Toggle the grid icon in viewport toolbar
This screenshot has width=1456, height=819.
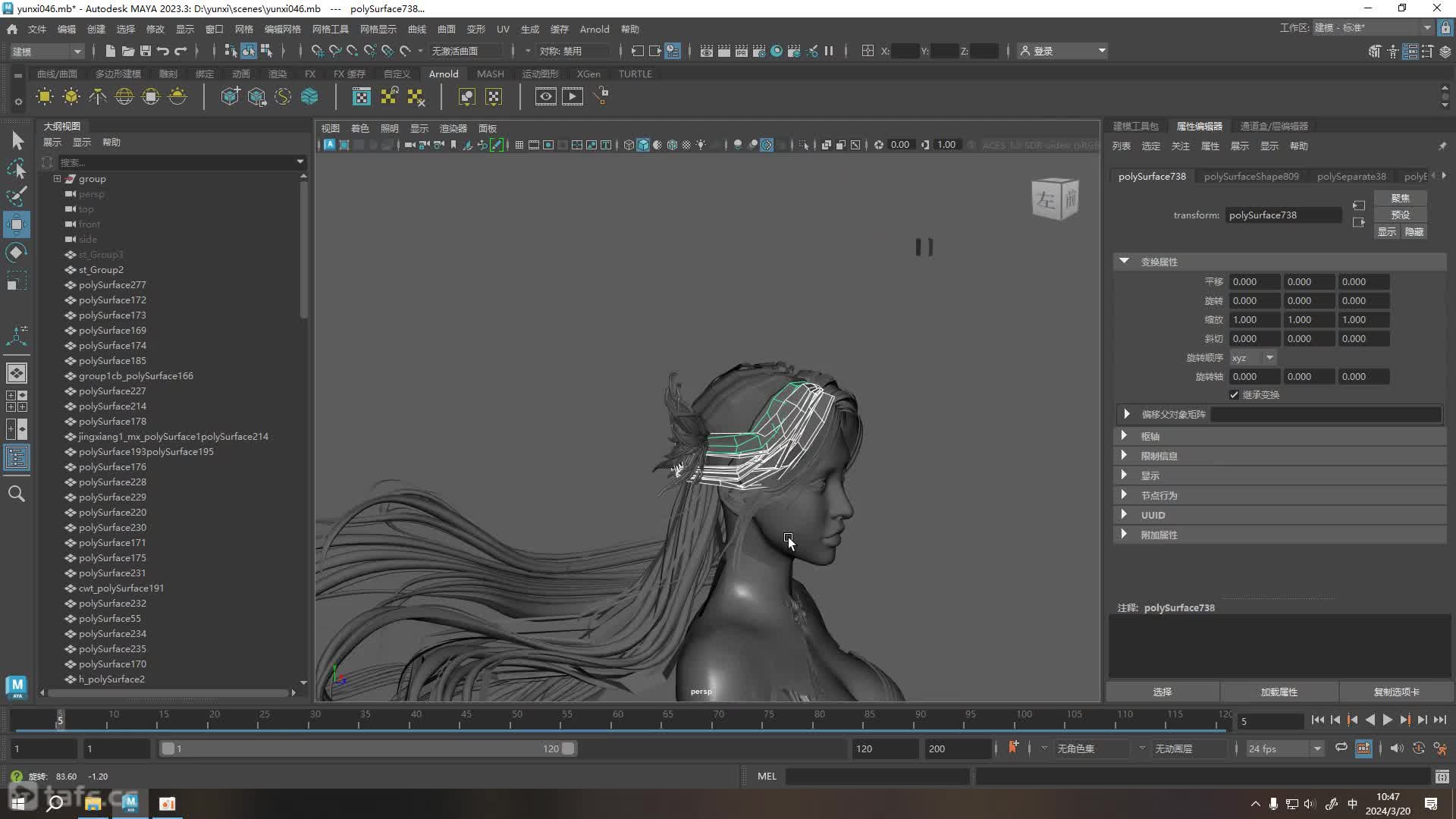(x=519, y=145)
